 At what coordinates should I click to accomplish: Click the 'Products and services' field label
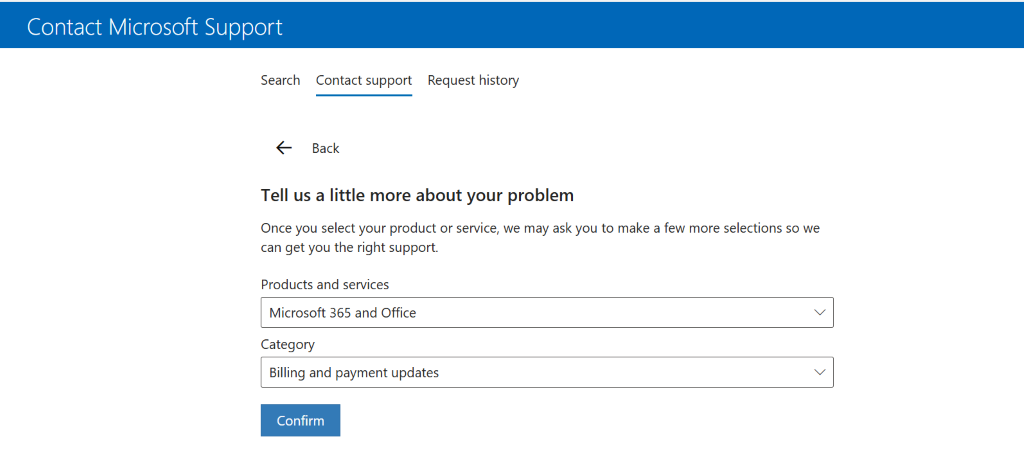click(x=325, y=285)
